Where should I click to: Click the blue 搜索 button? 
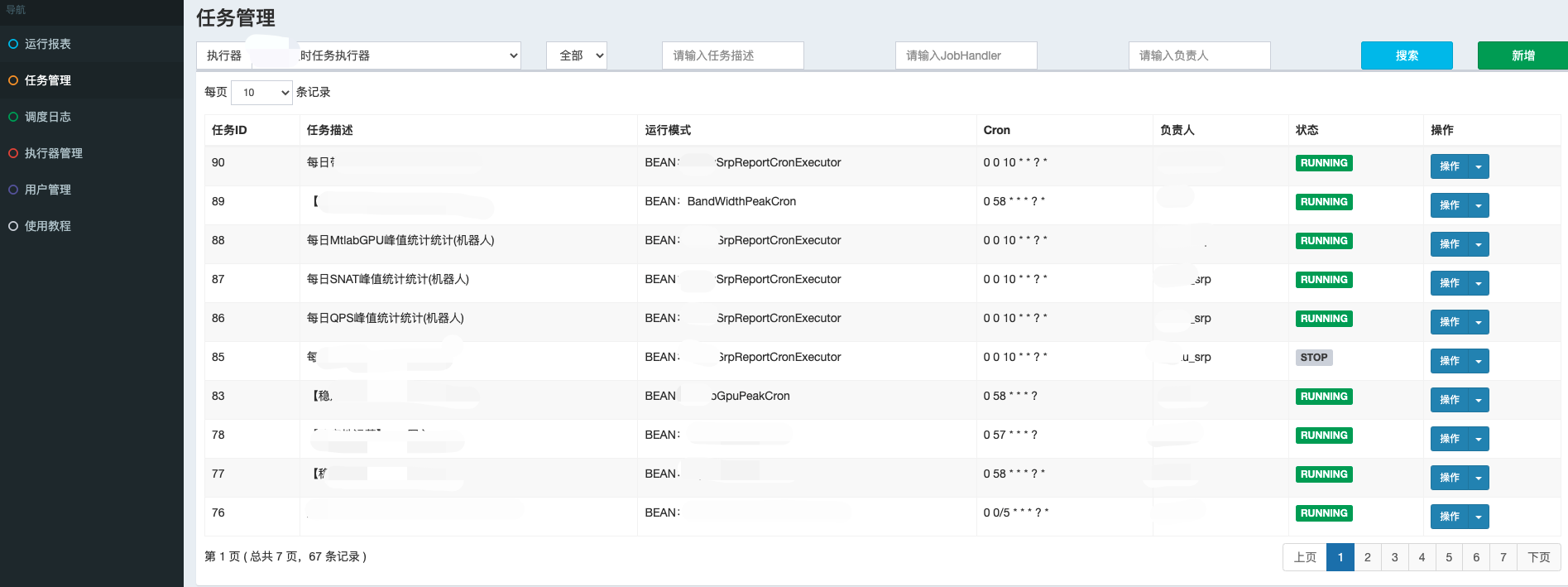pyautogui.click(x=1407, y=55)
